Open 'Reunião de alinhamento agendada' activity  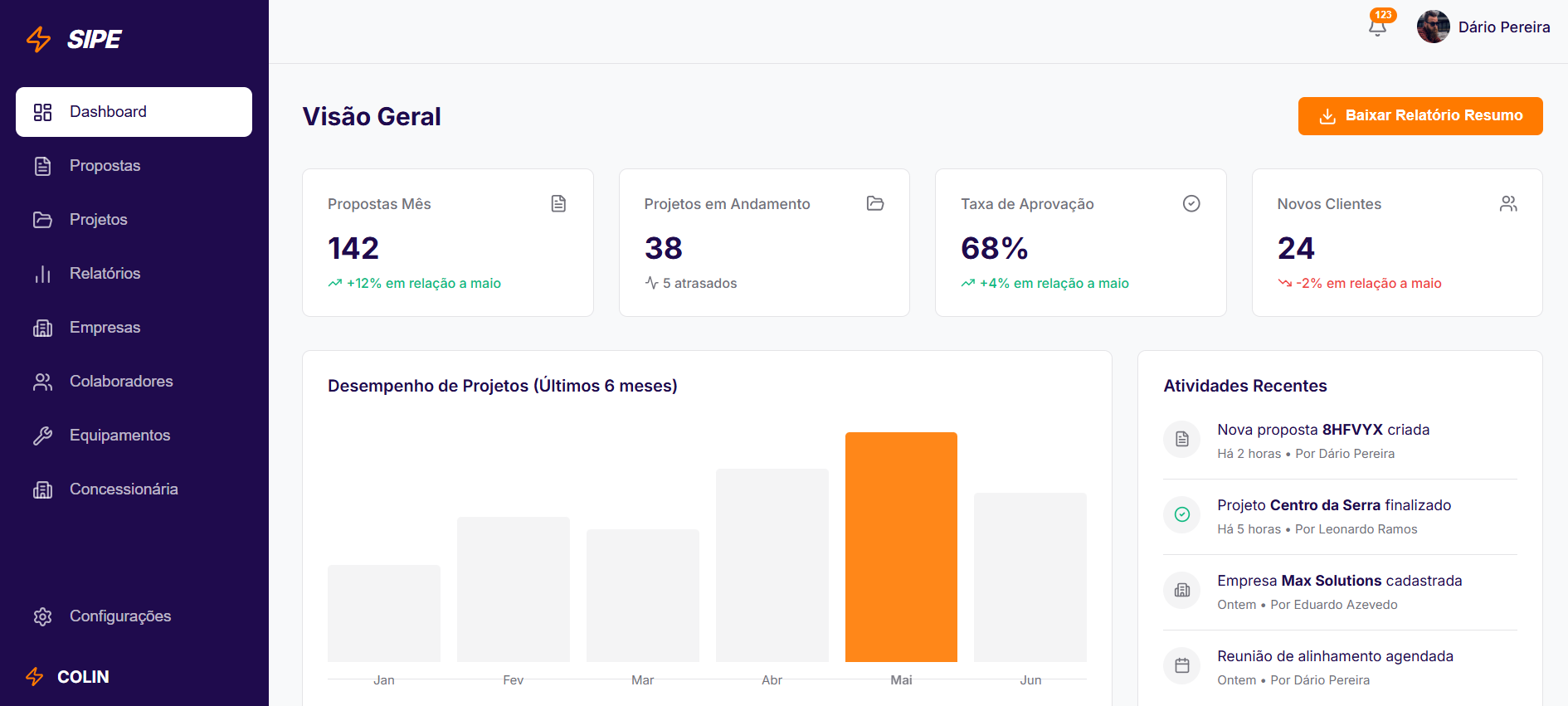[x=1341, y=667]
